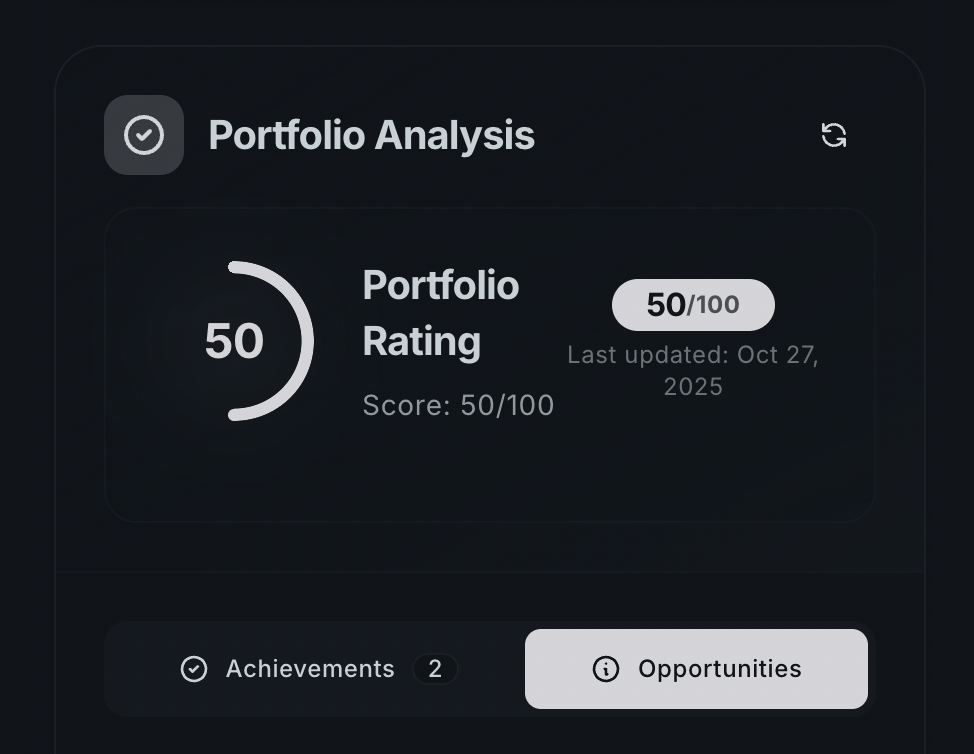Click the Portfolio Rating heading

click(440, 313)
